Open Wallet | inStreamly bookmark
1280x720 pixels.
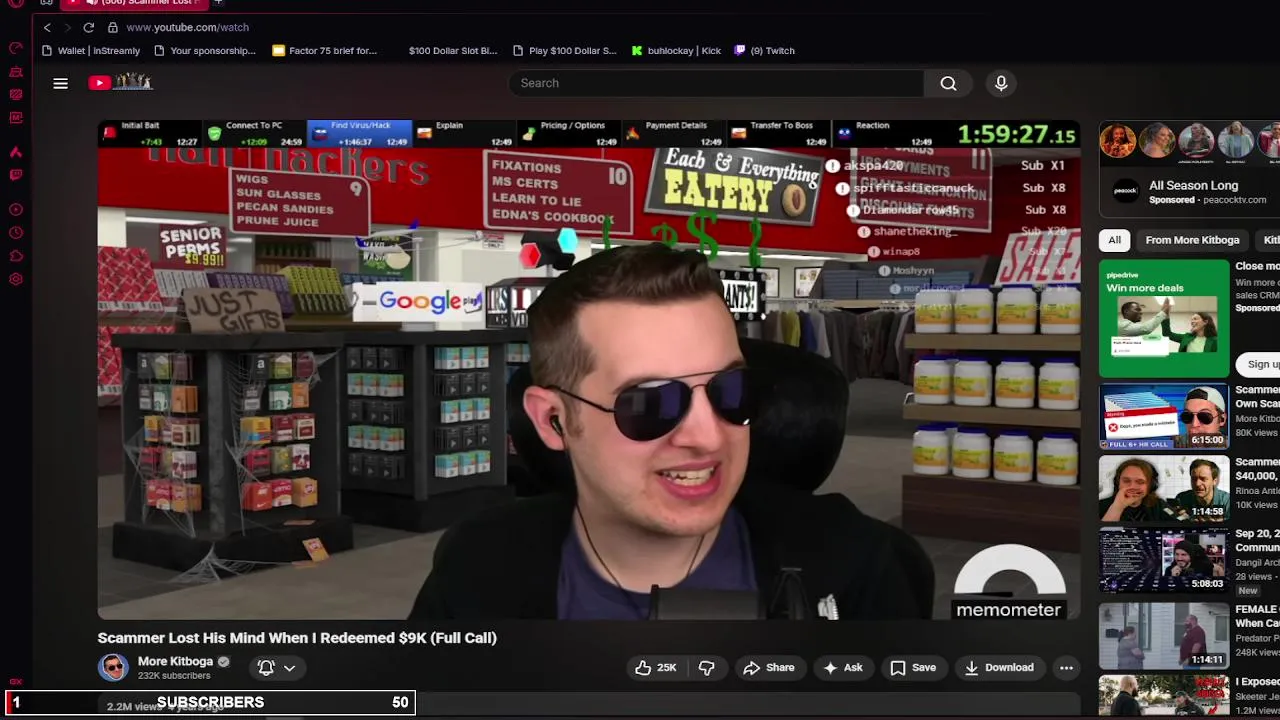[x=90, y=50]
